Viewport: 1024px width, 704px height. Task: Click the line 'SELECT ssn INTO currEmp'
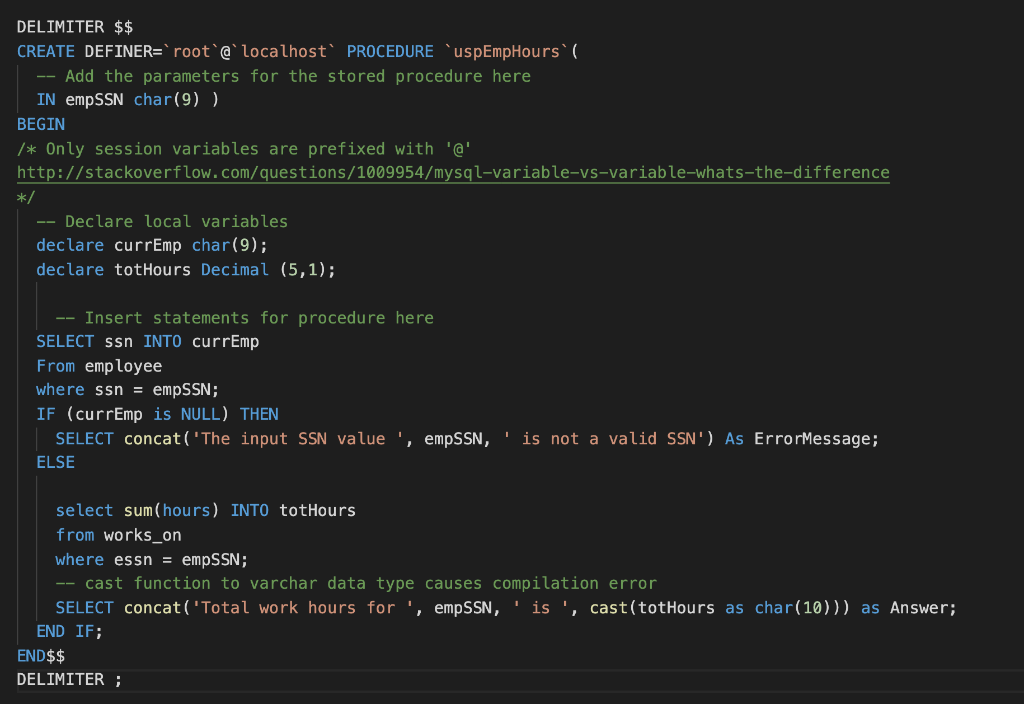coord(148,342)
